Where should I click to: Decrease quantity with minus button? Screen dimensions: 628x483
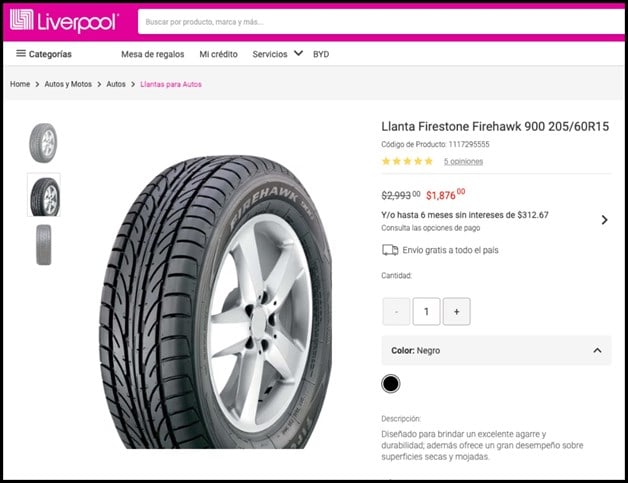396,312
